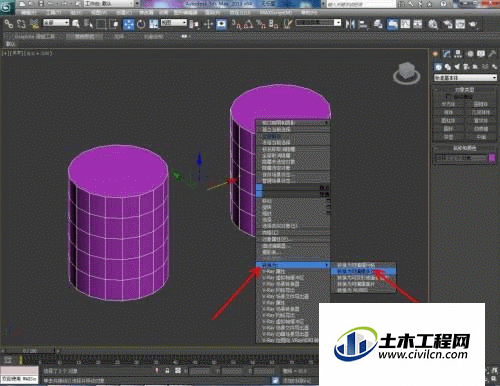Select Clone in the context menu

(293, 233)
